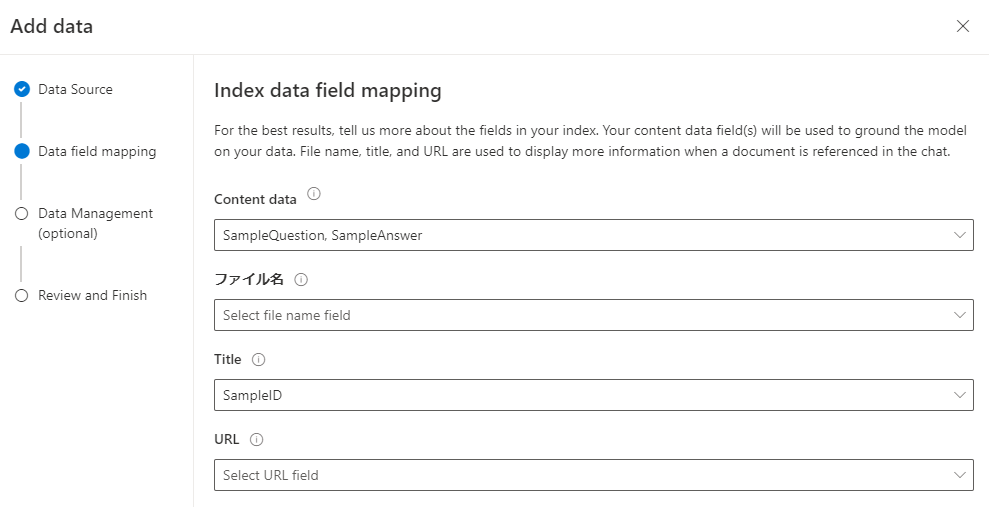This screenshot has height=507, width=989.
Task: Click the completed Data Source checkmark icon
Action: [x=22, y=89]
